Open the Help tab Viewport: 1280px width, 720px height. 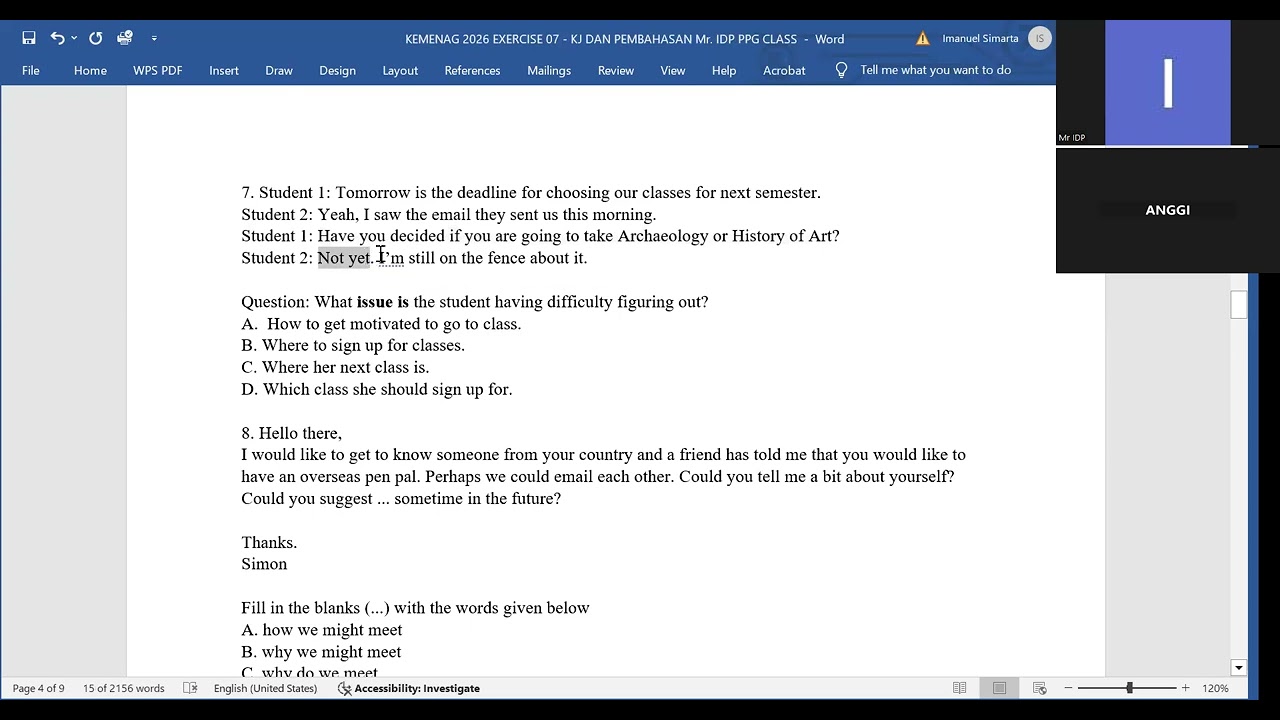coord(724,70)
